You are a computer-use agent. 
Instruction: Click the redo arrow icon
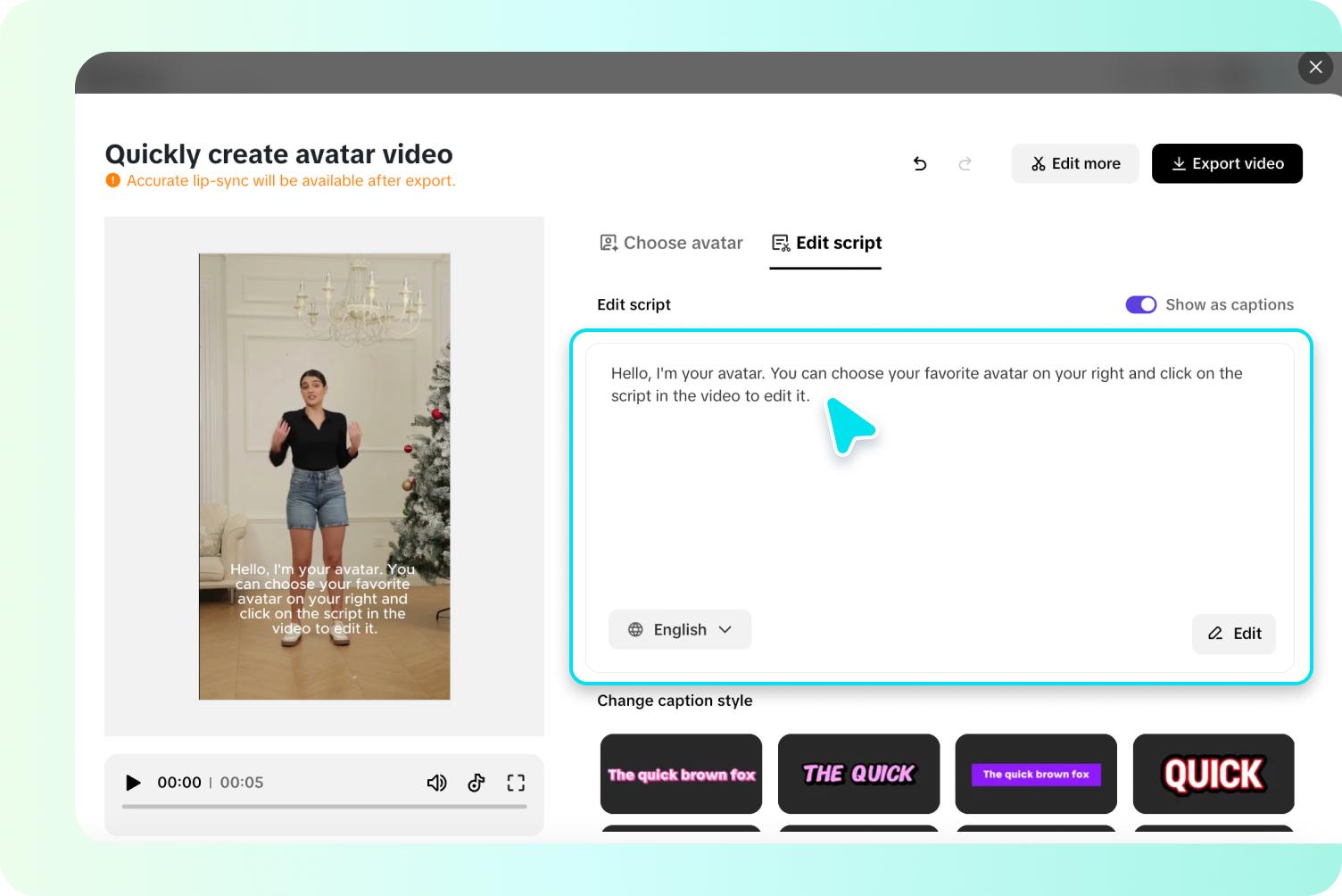point(965,163)
